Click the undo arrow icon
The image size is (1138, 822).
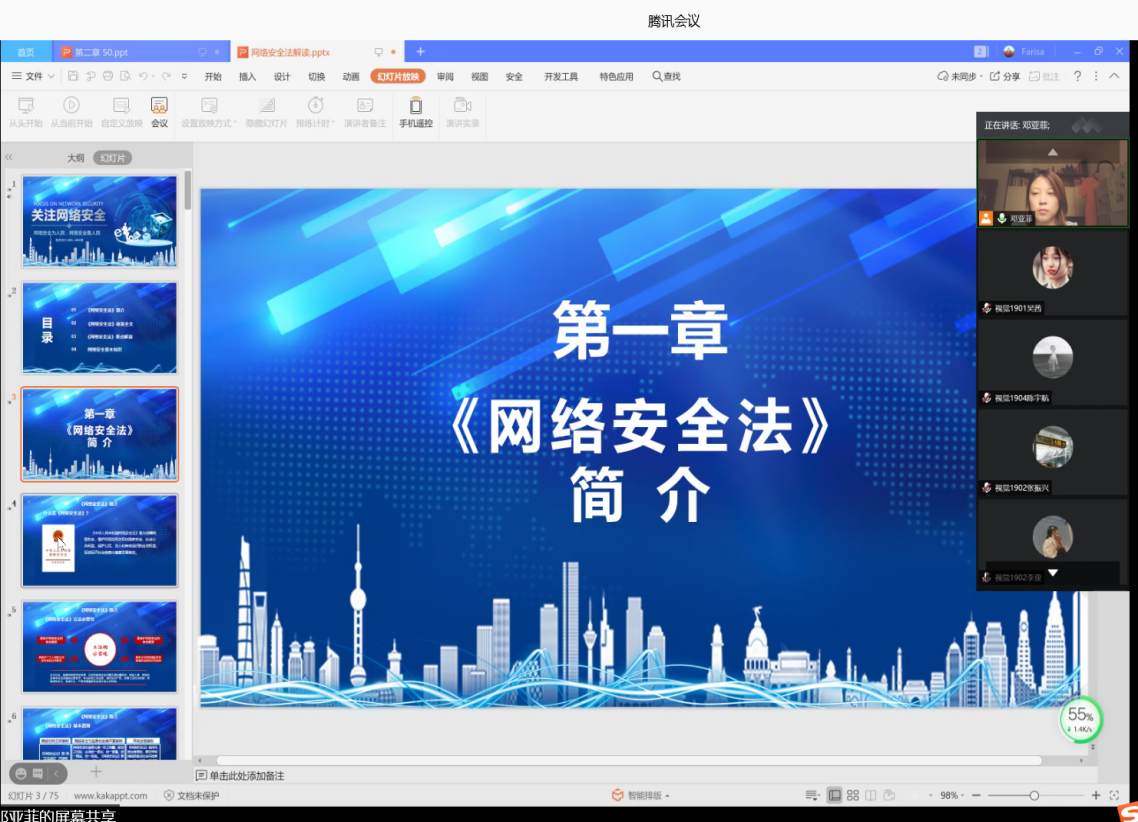pyautogui.click(x=143, y=76)
